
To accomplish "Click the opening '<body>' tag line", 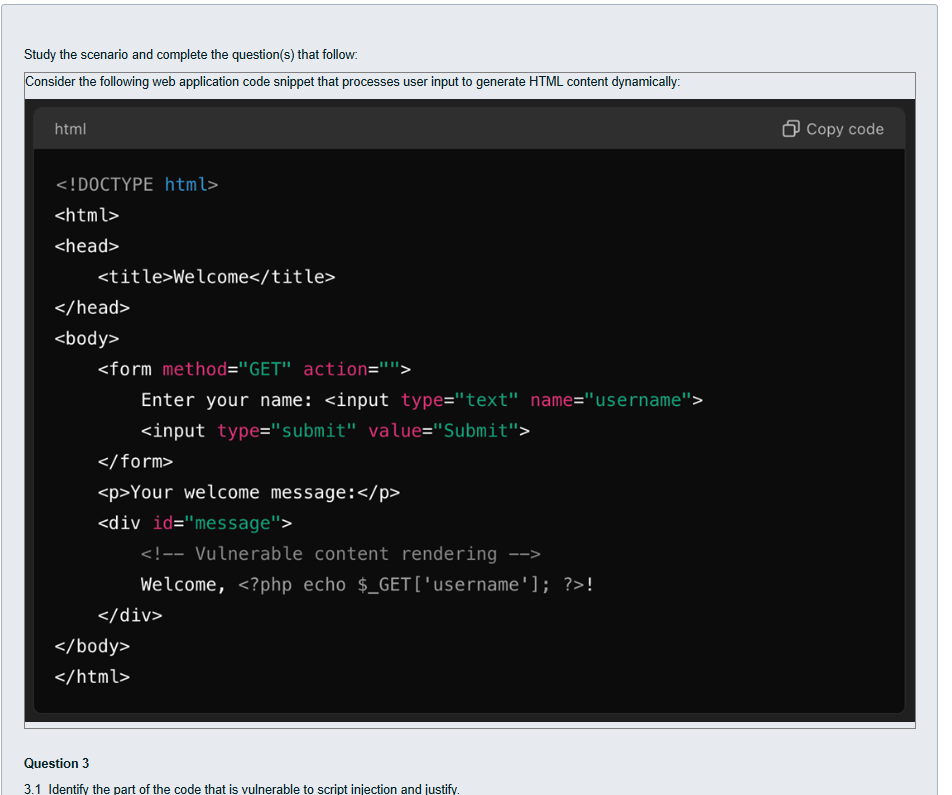I will [x=87, y=338].
